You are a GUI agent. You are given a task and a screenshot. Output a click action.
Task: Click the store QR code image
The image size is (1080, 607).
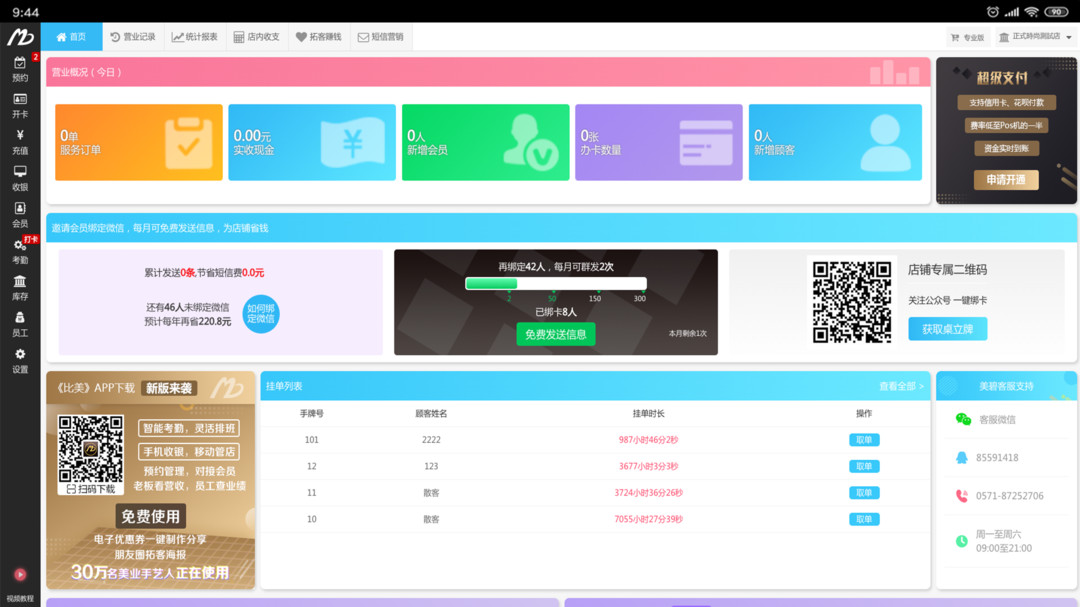coord(852,300)
